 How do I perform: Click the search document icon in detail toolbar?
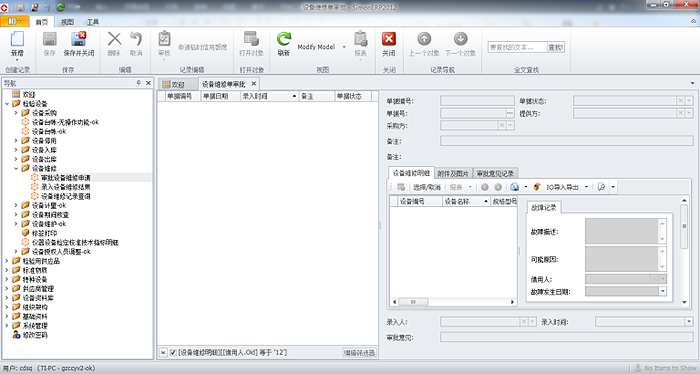tap(602, 187)
